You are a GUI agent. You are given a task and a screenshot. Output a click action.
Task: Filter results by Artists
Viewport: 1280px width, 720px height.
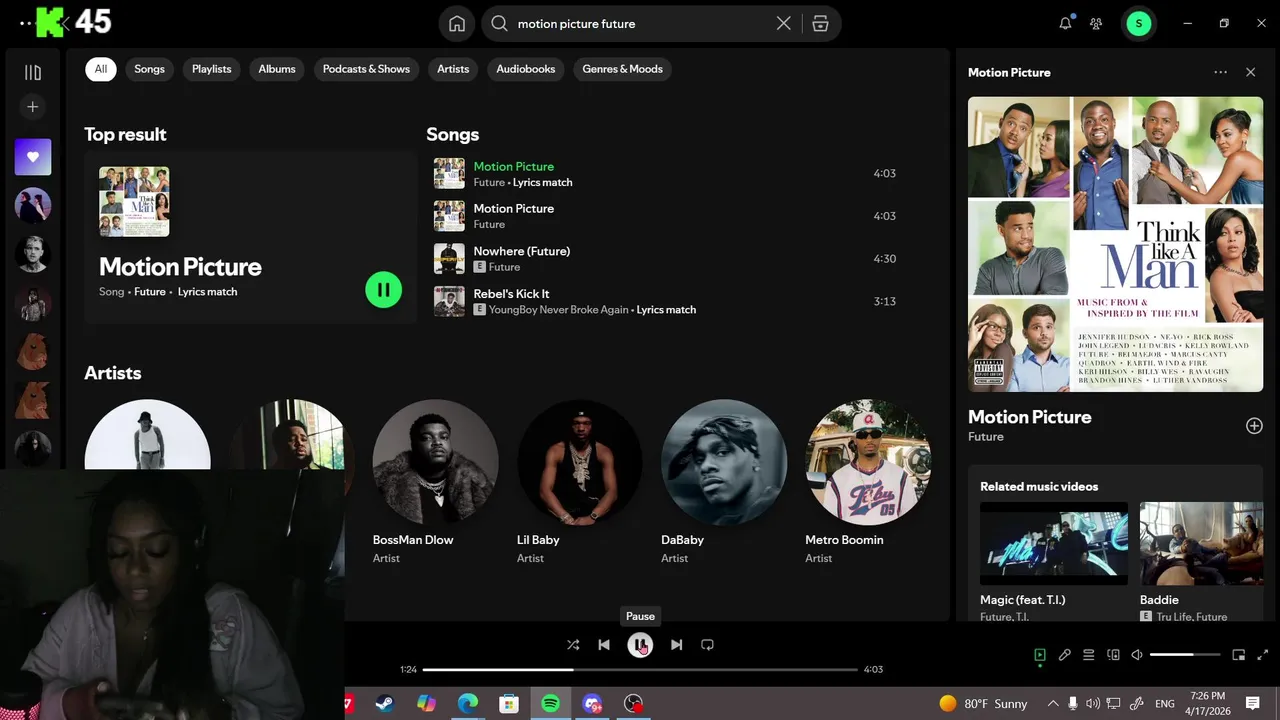pyautogui.click(x=453, y=69)
